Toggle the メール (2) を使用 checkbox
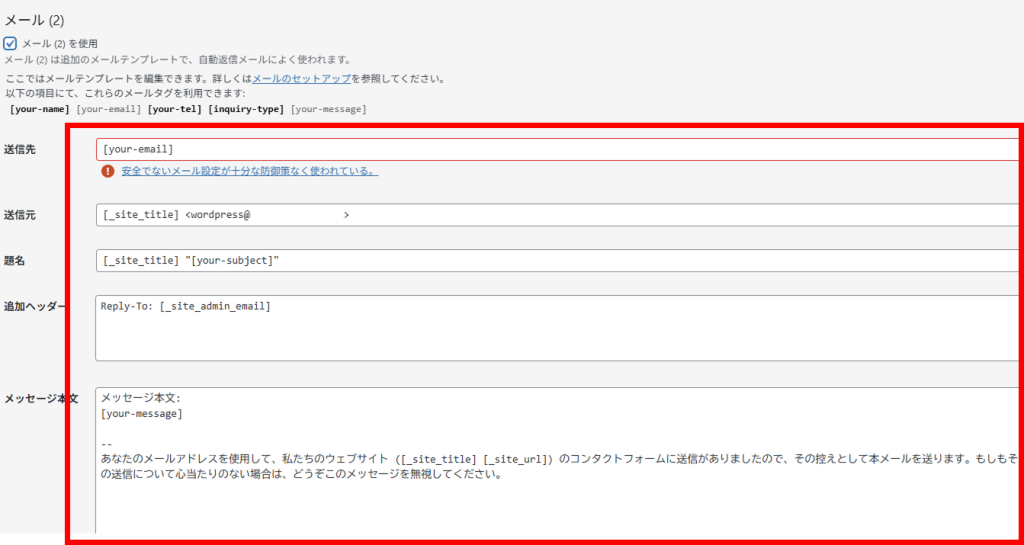This screenshot has height=545, width=1024. 10,44
